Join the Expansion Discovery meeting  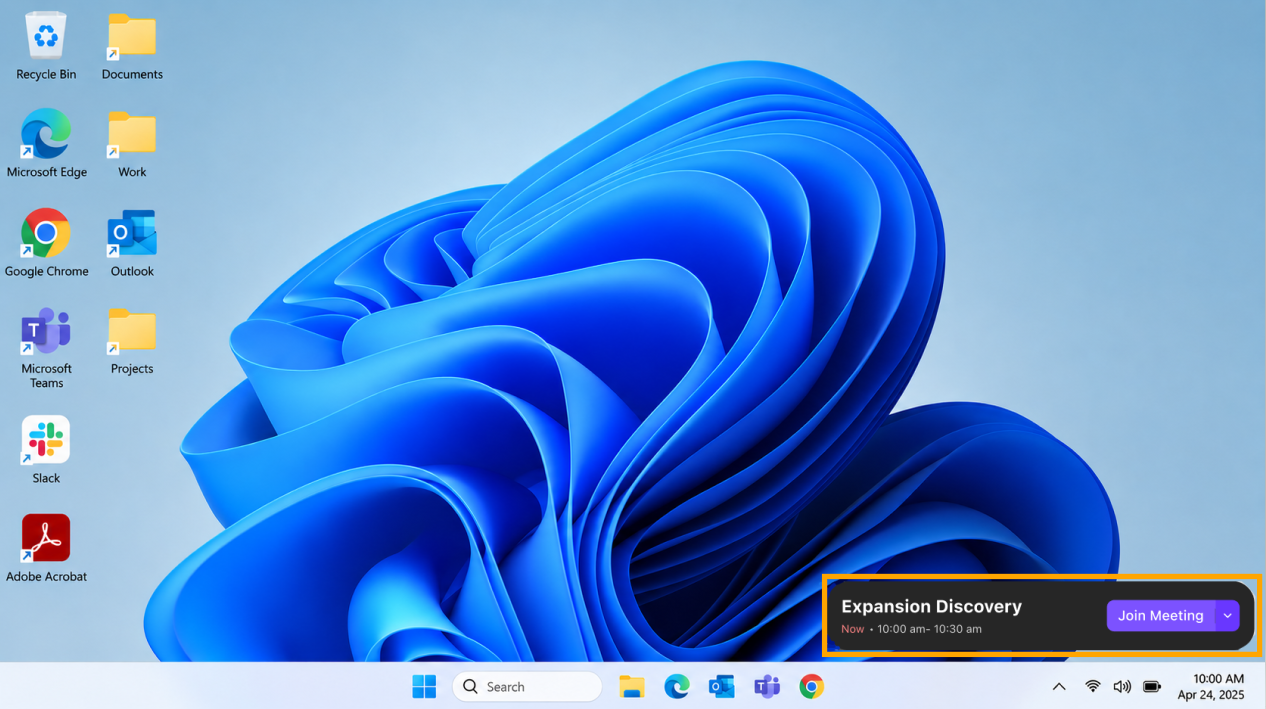(1160, 616)
